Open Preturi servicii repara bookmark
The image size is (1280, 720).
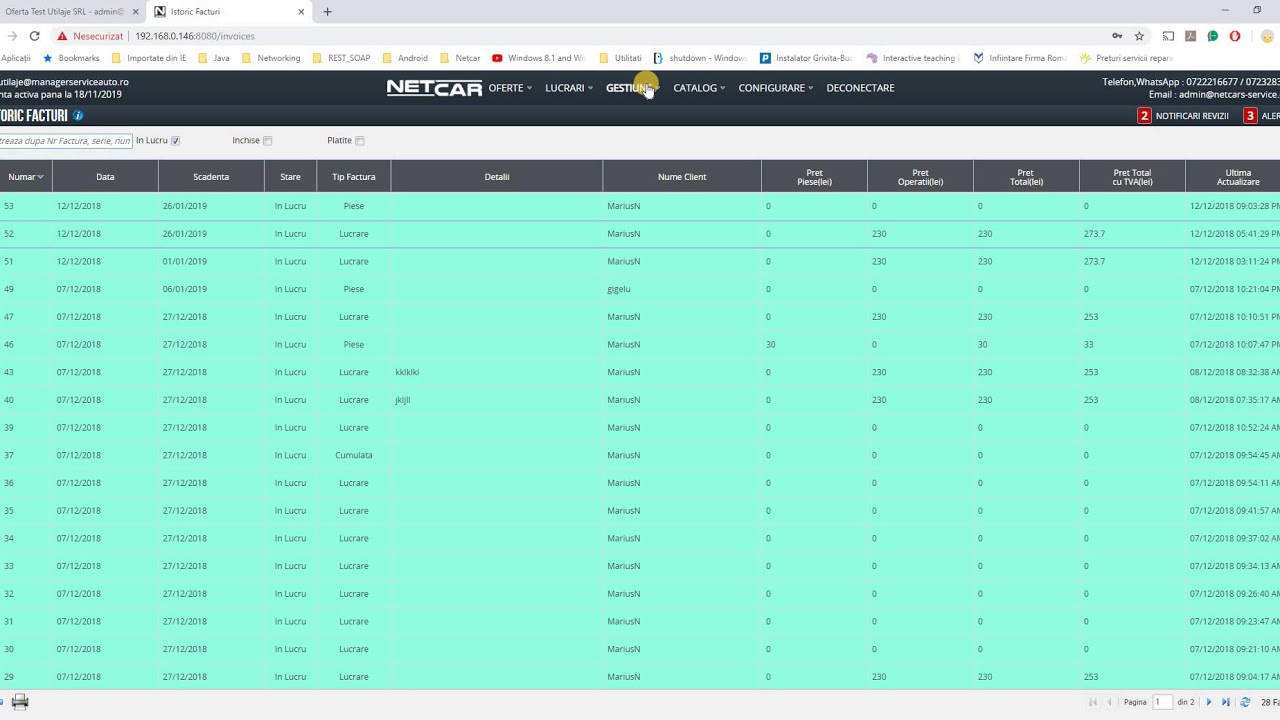(x=1127, y=58)
